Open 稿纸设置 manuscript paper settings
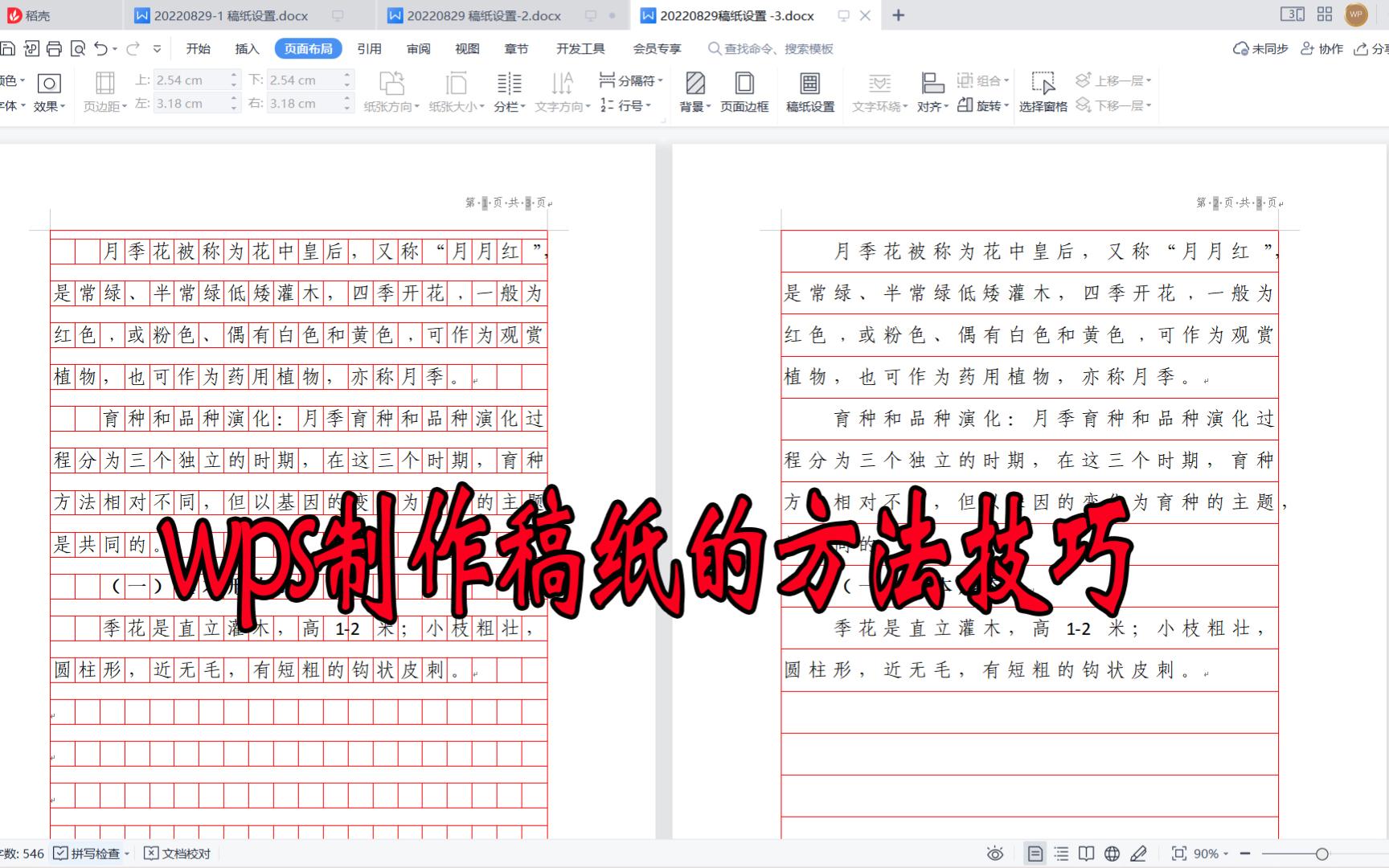 [810, 92]
